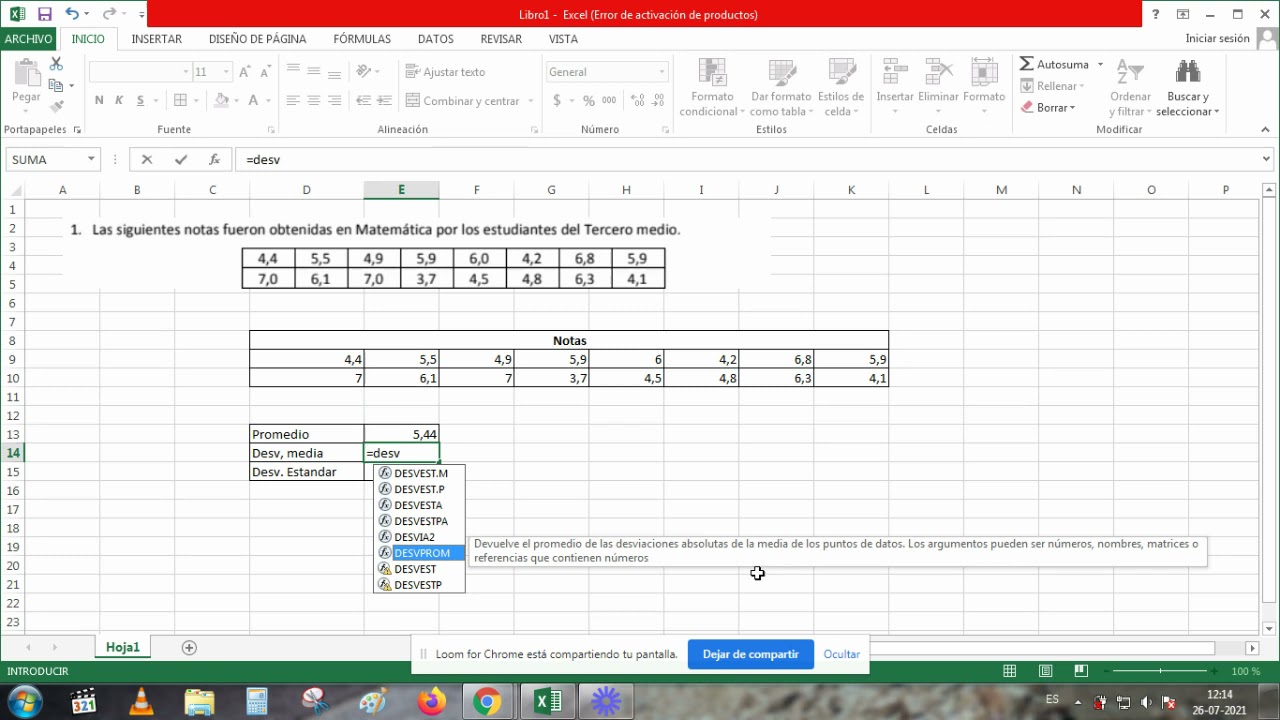Click Iniciar sesión
This screenshot has height=720, width=1280.
click(x=1217, y=38)
